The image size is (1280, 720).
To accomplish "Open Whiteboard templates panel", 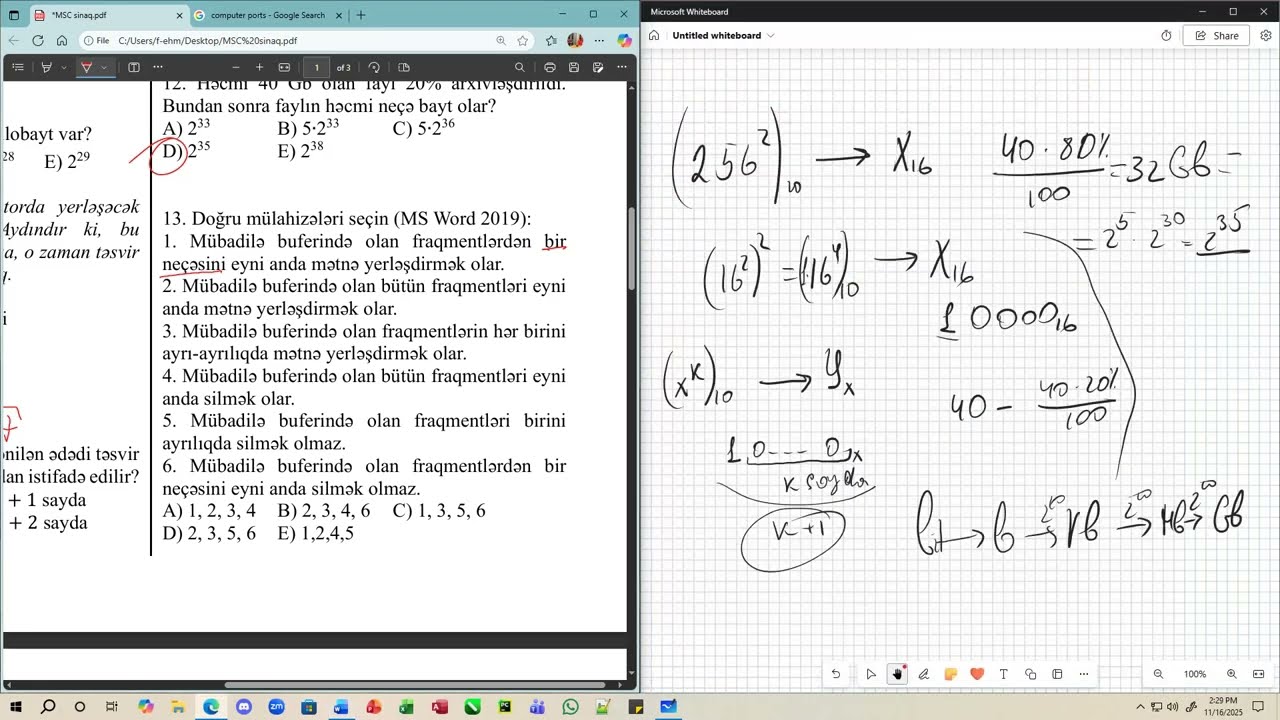I will tap(1057, 674).
